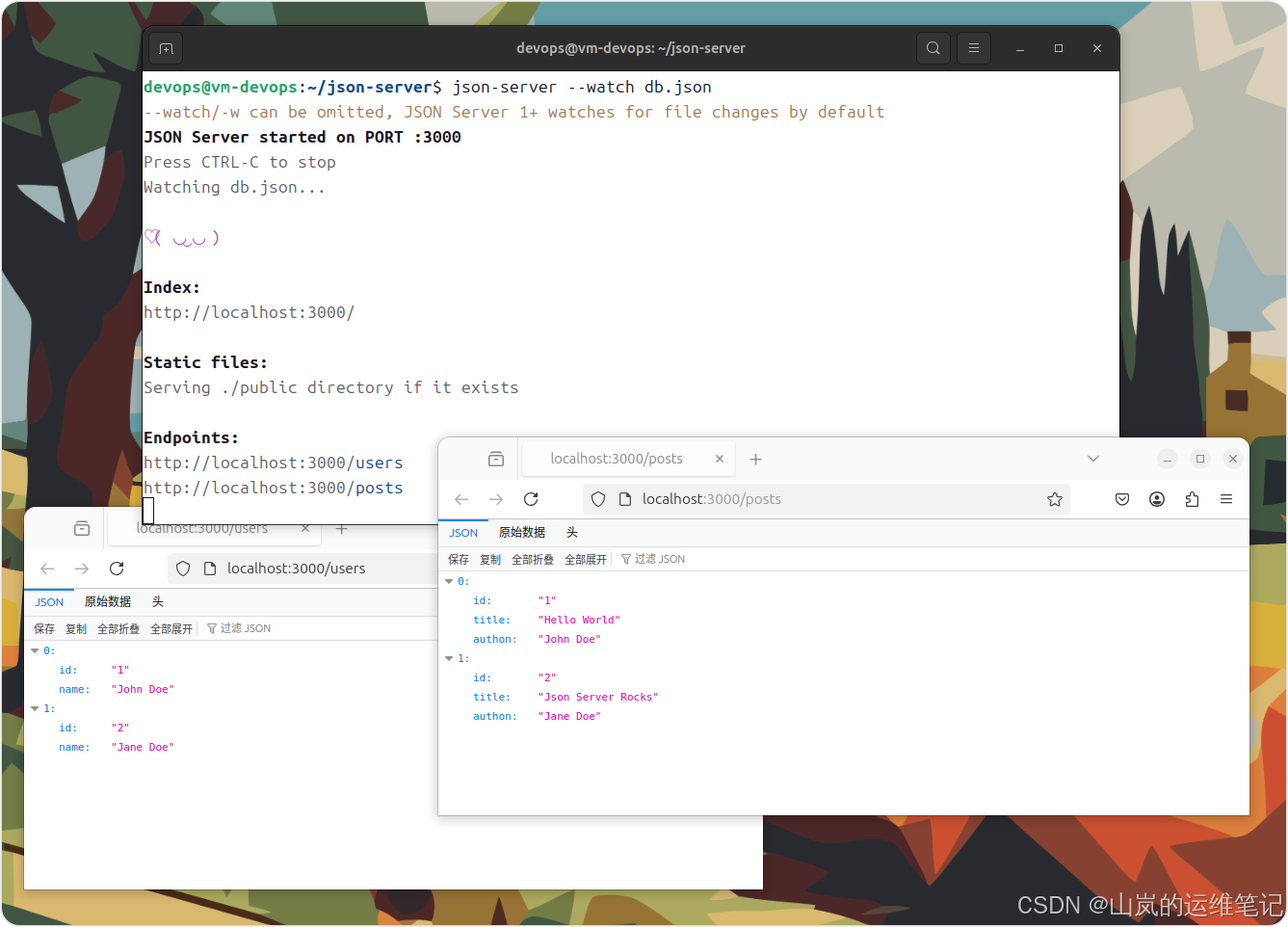Reload the localhost:3000/users page
The image size is (1288, 927).
[117, 569]
